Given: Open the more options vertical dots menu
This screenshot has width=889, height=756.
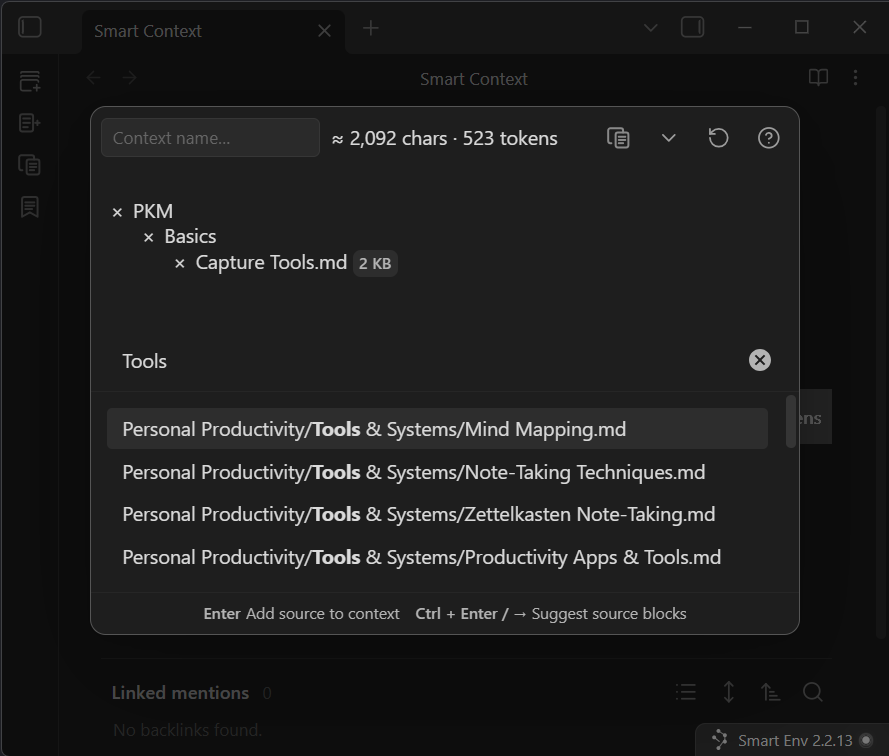Looking at the screenshot, I should pos(855,78).
